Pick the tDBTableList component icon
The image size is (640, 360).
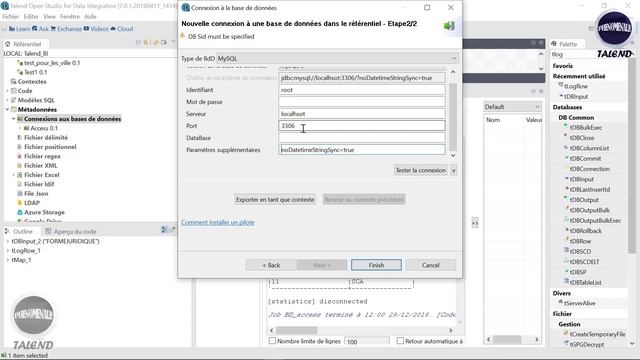pyautogui.click(x=566, y=282)
